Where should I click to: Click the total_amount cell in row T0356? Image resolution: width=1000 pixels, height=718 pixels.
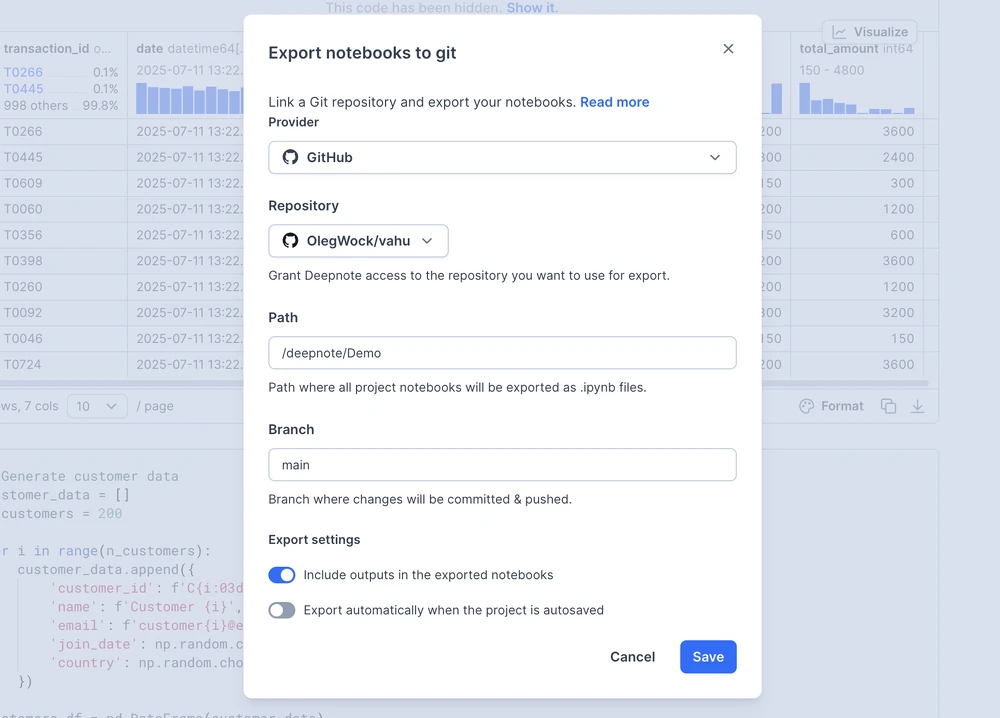(x=857, y=235)
